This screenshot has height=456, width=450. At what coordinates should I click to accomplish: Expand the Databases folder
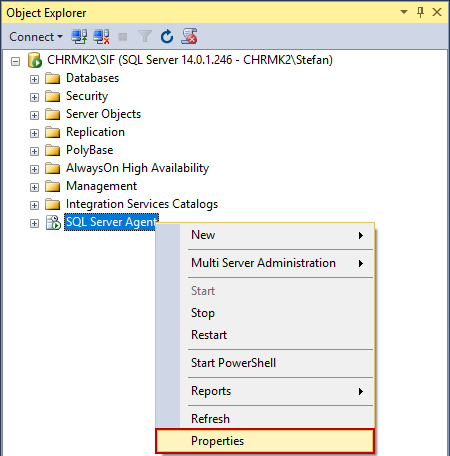click(x=34, y=79)
